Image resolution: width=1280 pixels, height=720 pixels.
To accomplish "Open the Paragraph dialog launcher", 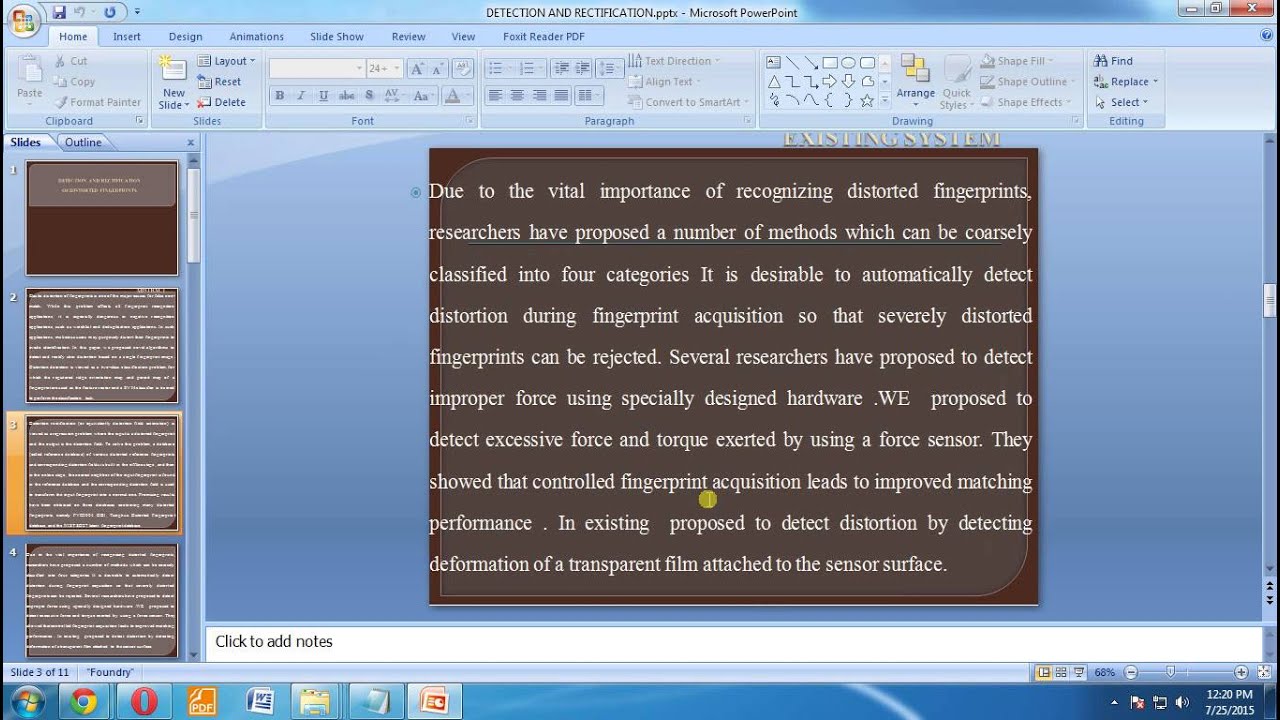I will click(747, 121).
